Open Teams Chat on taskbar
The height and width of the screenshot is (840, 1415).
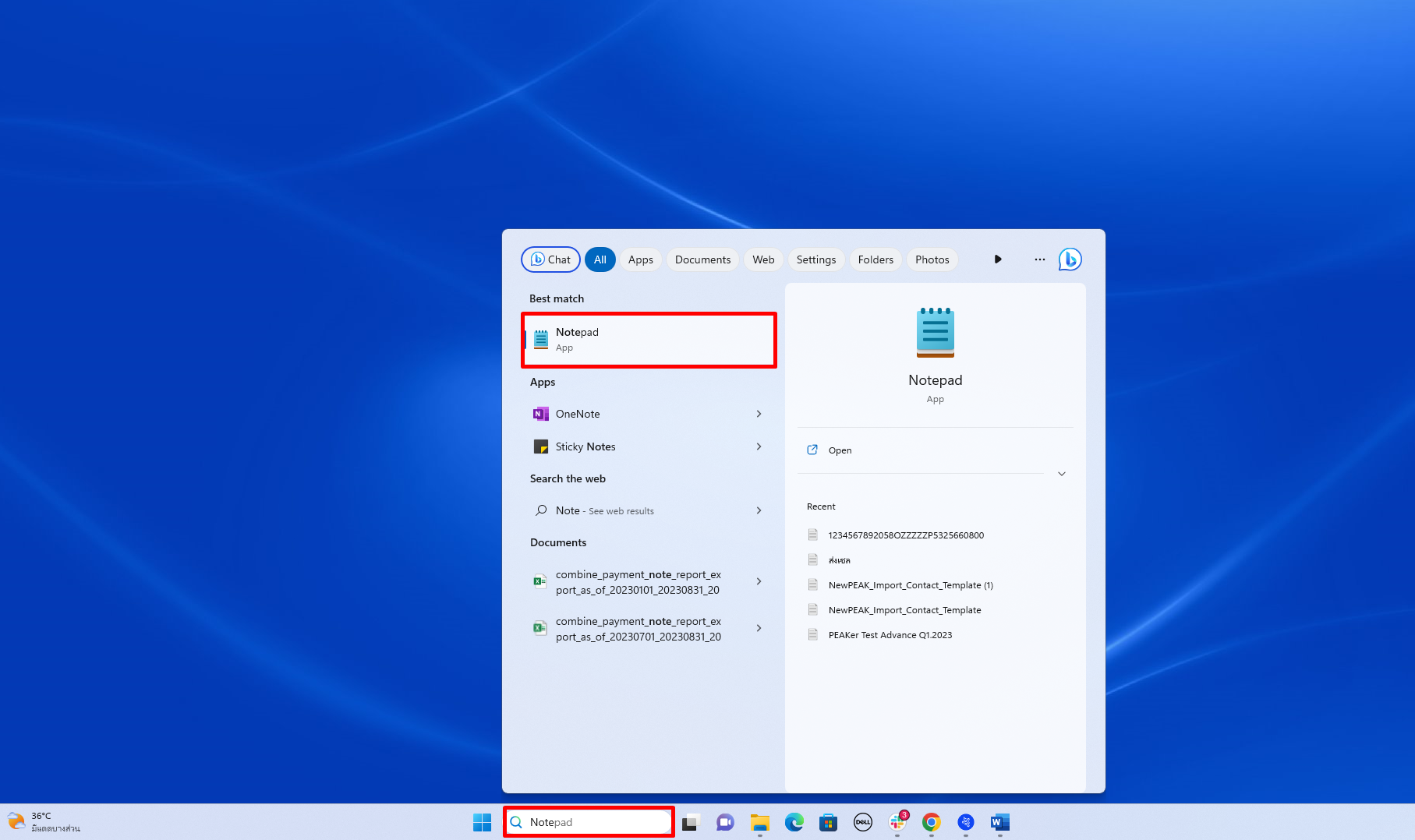pyautogui.click(x=725, y=822)
